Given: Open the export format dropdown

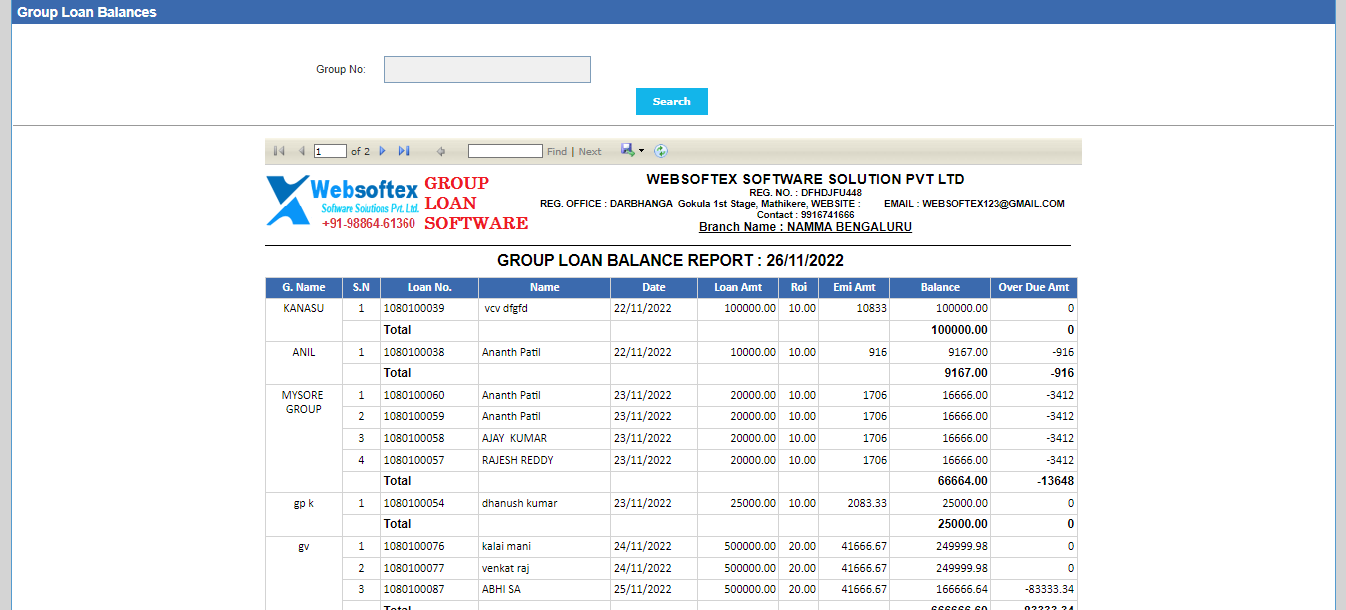Looking at the screenshot, I should 633,151.
